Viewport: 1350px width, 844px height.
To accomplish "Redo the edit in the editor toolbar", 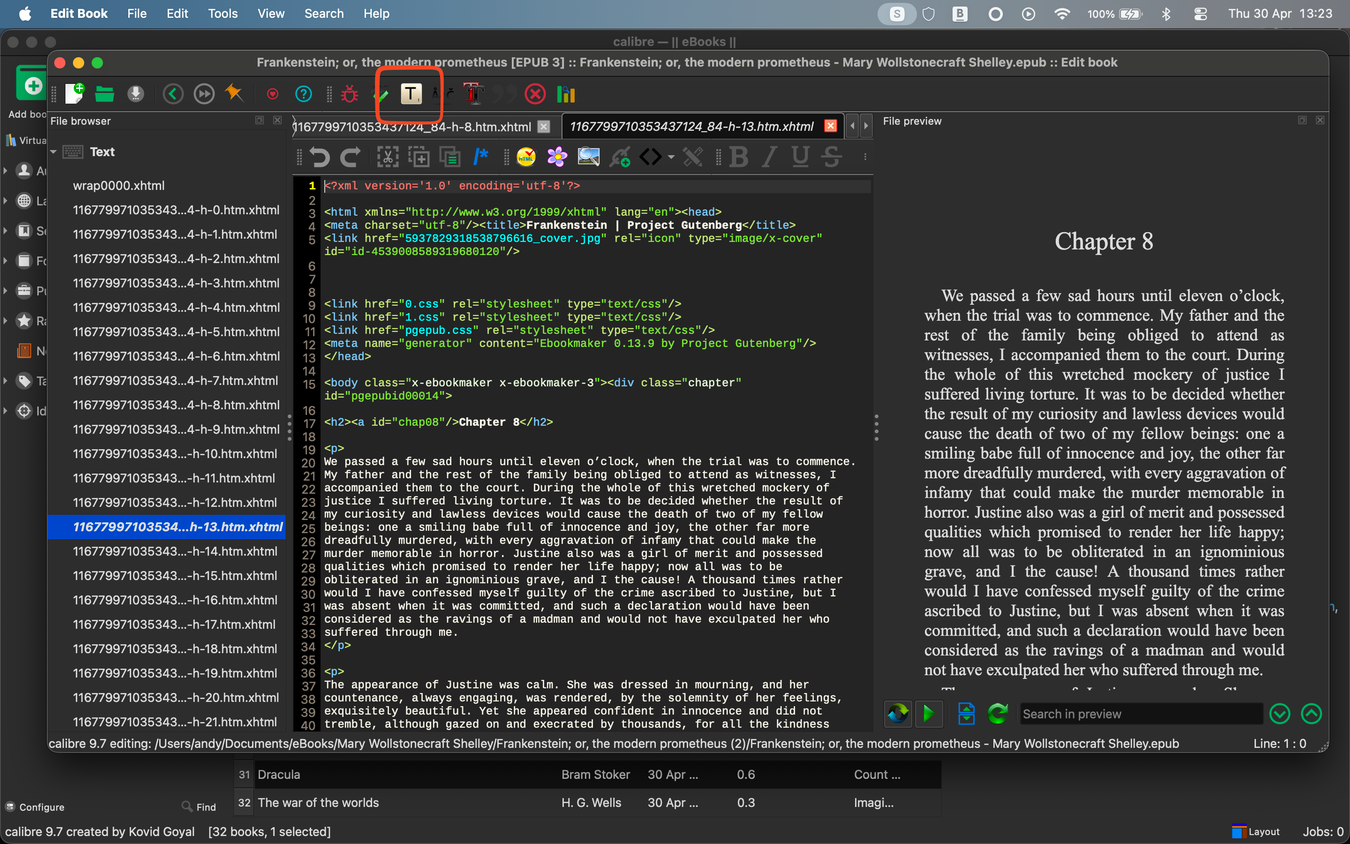I will [350, 156].
